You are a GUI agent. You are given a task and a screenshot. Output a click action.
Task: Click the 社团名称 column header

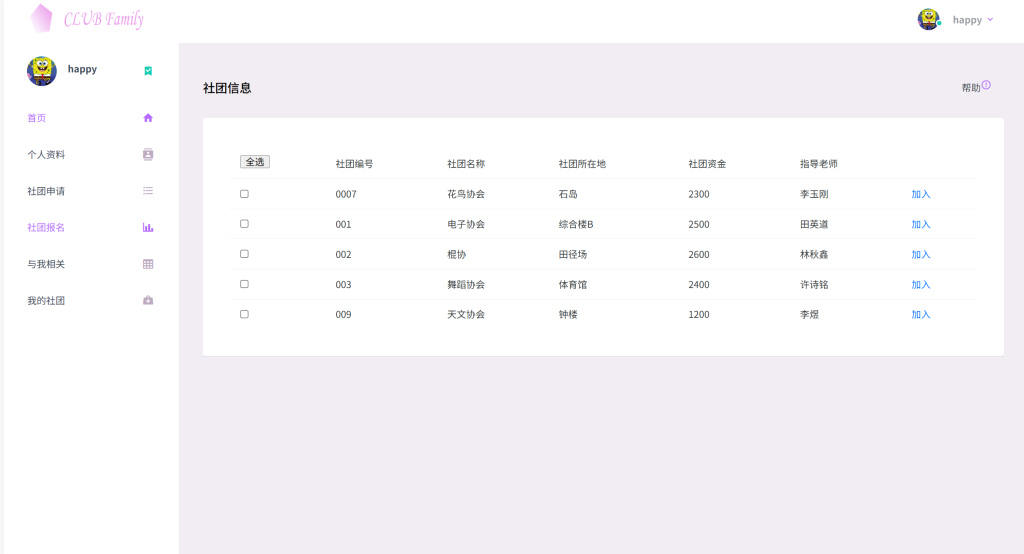[466, 164]
